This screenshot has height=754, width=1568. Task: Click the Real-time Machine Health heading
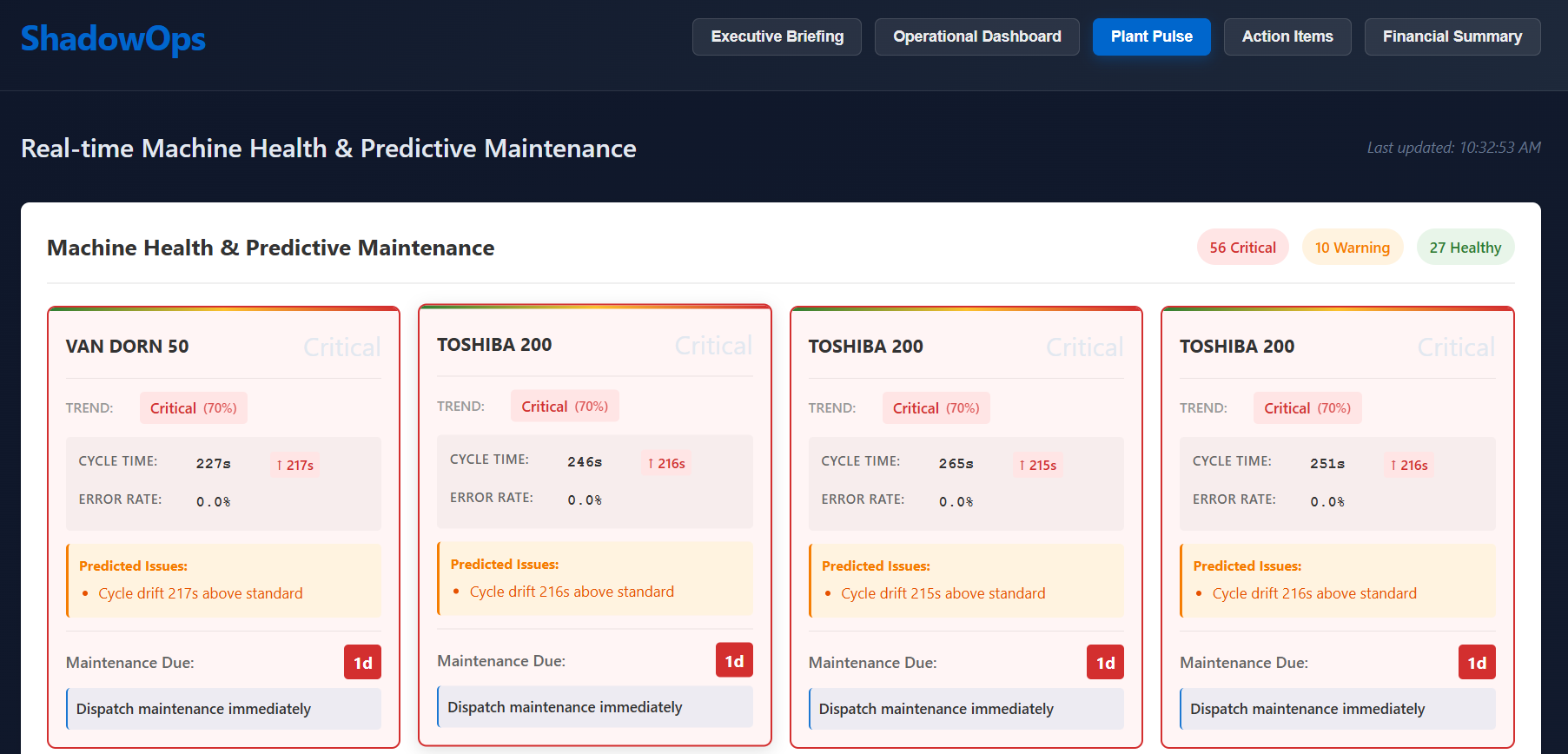[328, 149]
